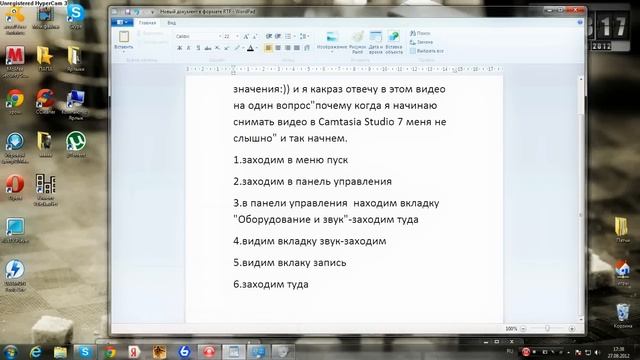Click Select all (Выбрать все)
The image size is (640, 360).
point(427,51)
